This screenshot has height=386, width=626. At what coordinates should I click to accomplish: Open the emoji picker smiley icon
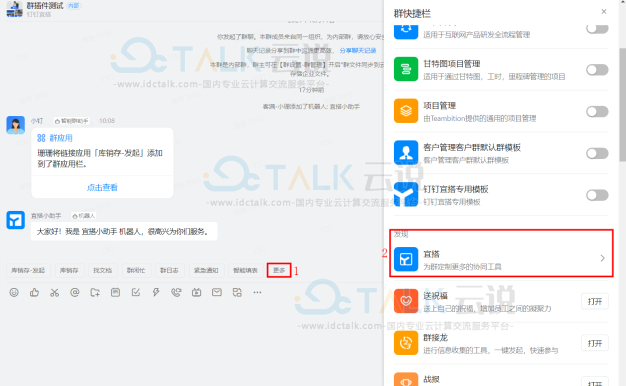tap(14, 293)
